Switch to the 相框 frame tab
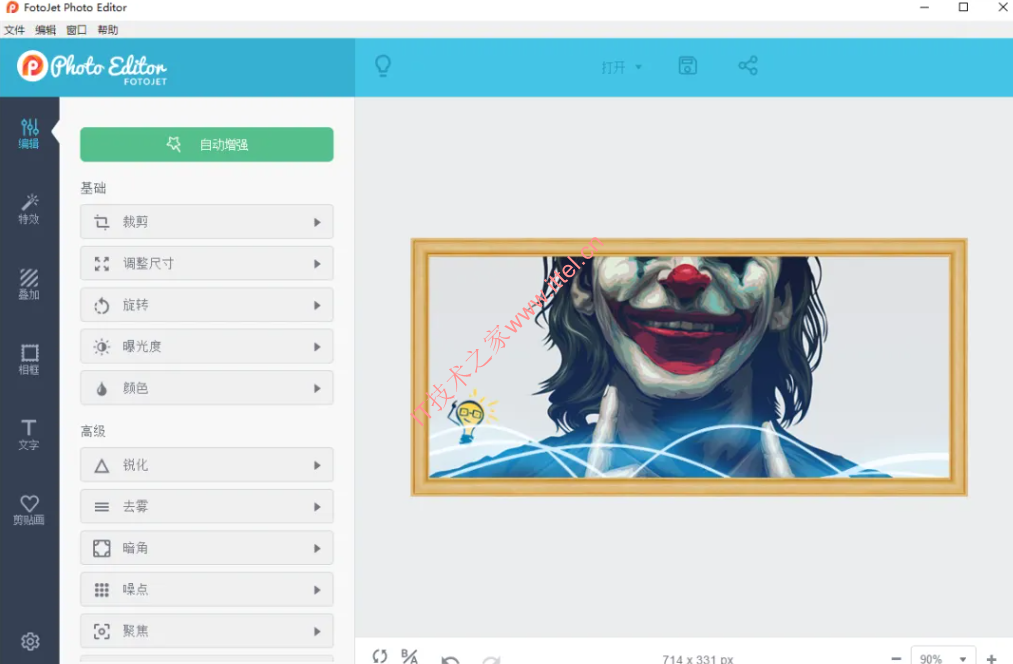 click(x=29, y=359)
